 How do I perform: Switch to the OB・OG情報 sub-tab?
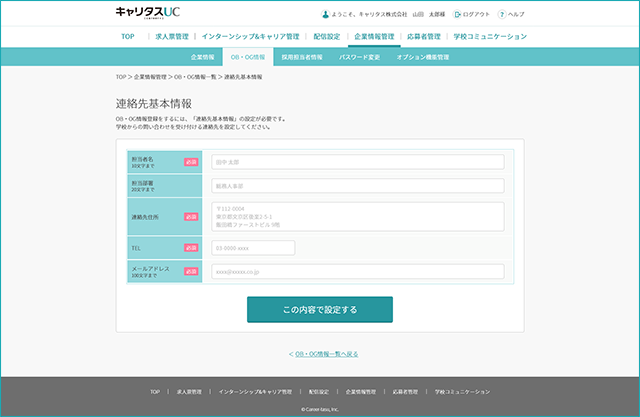248,57
